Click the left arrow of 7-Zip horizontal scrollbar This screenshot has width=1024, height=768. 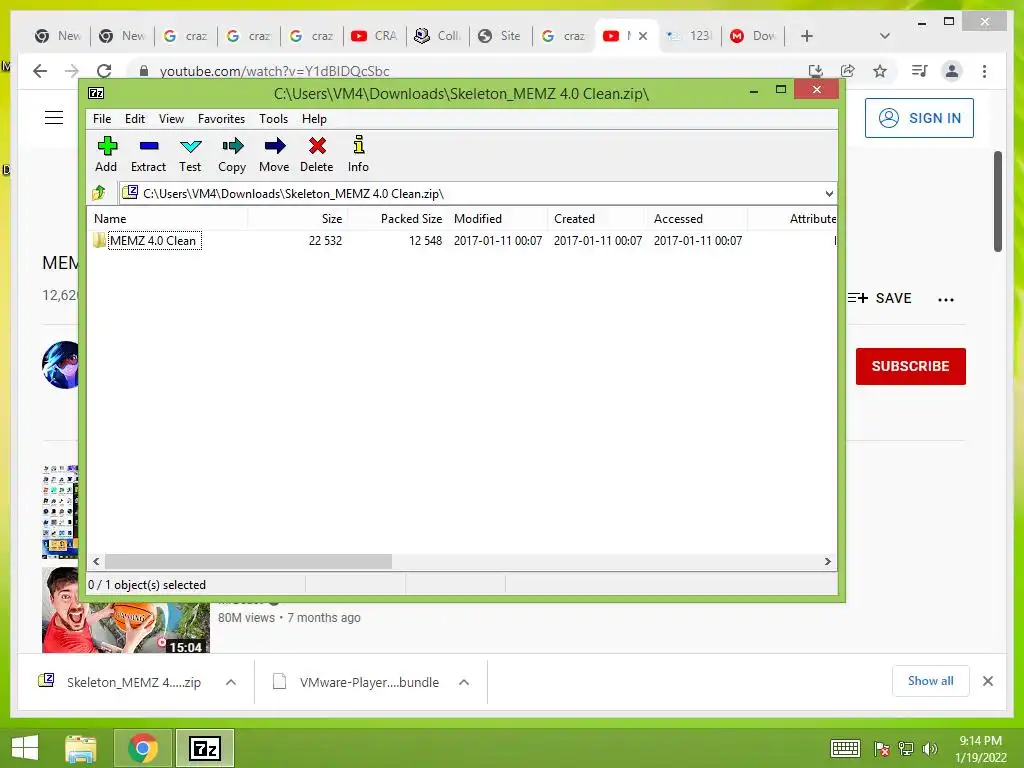tap(97, 562)
